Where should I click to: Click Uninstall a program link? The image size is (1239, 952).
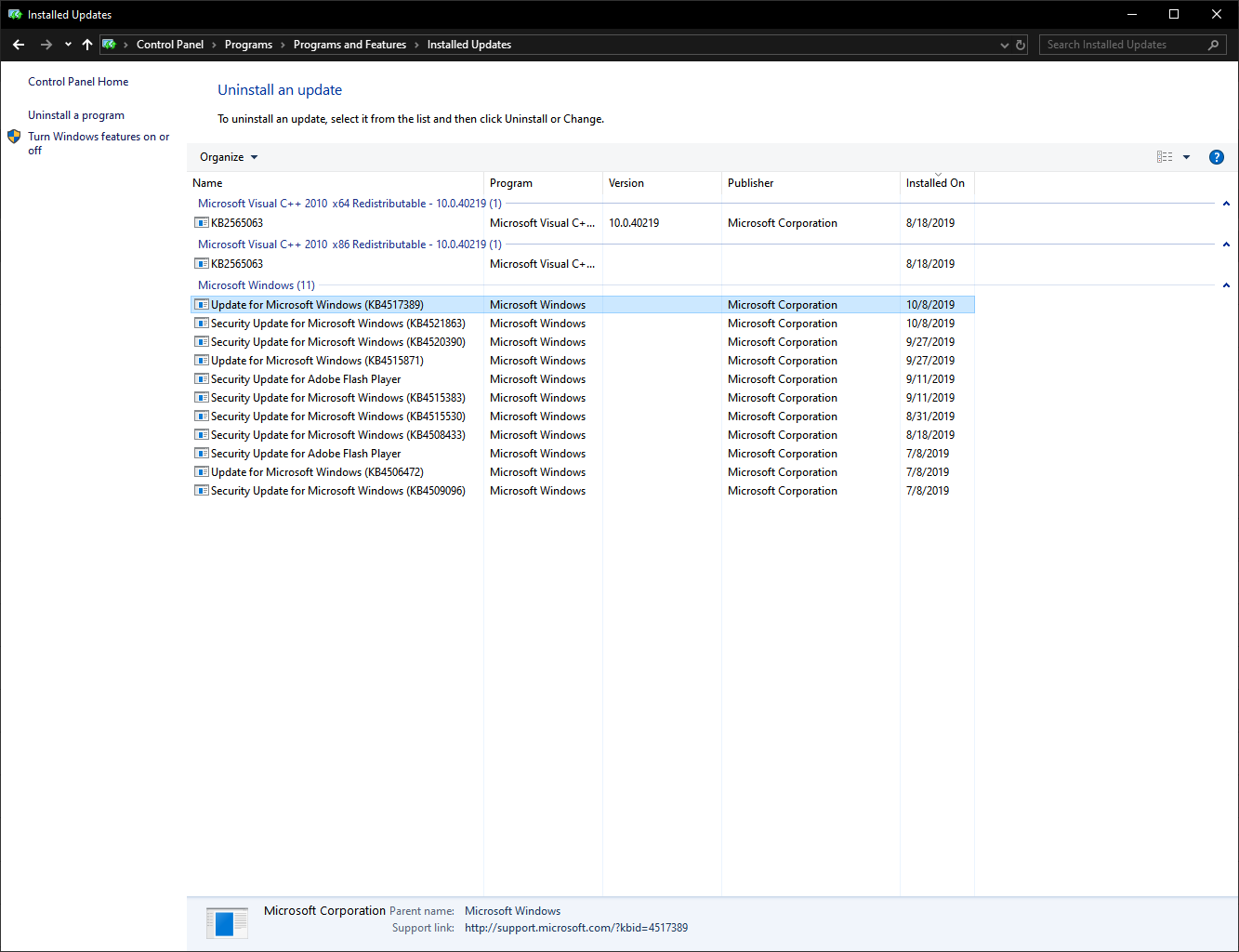pyautogui.click(x=75, y=115)
